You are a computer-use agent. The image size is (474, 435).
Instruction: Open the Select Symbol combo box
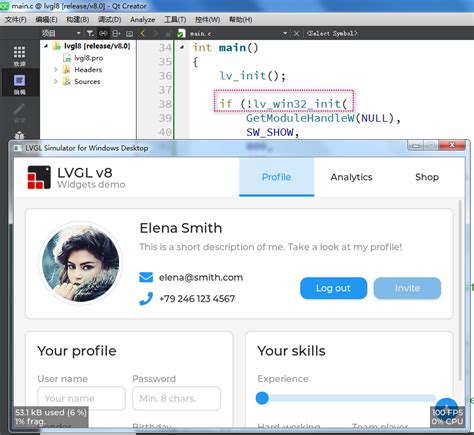pos(332,33)
